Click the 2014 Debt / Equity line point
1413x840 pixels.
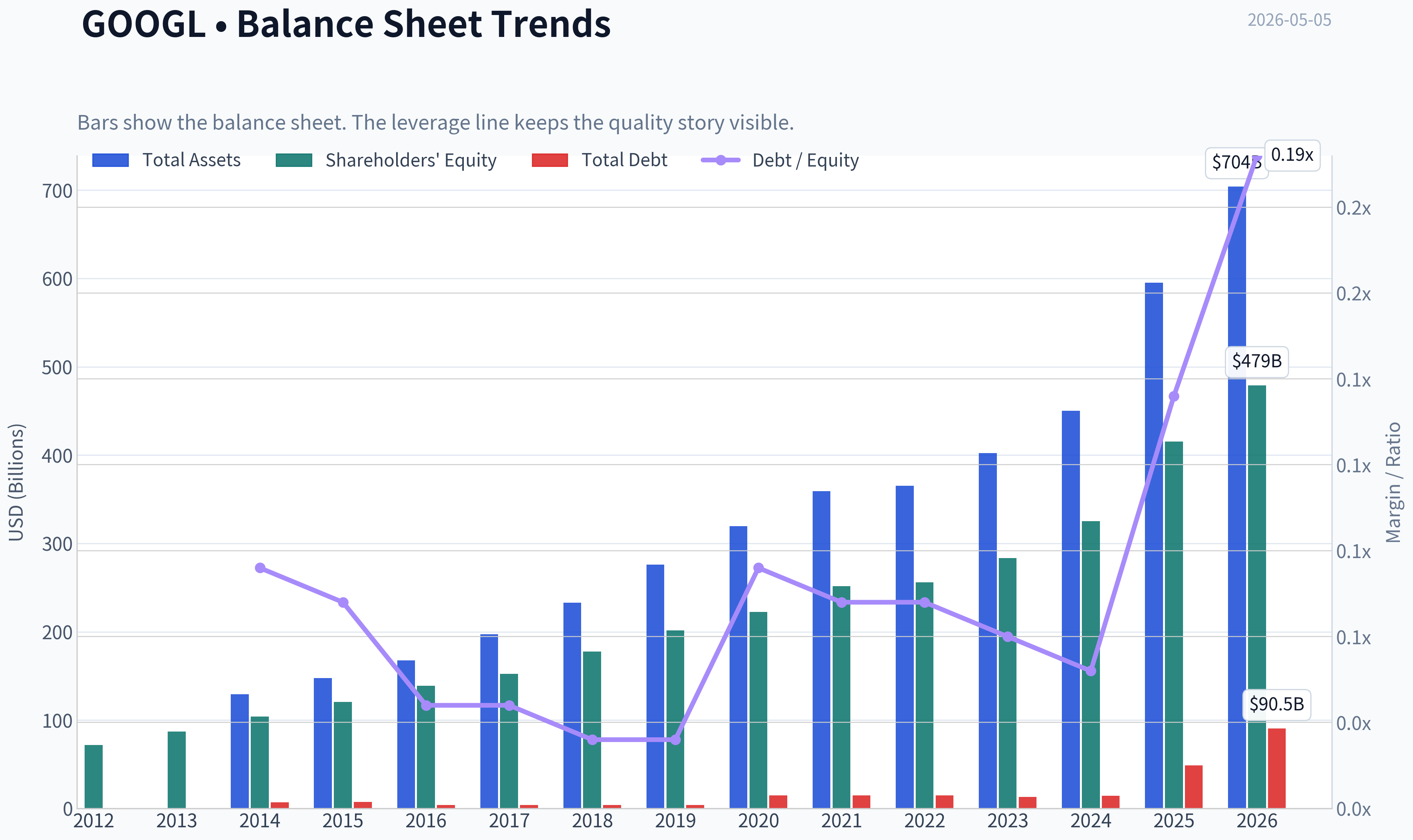tap(260, 568)
